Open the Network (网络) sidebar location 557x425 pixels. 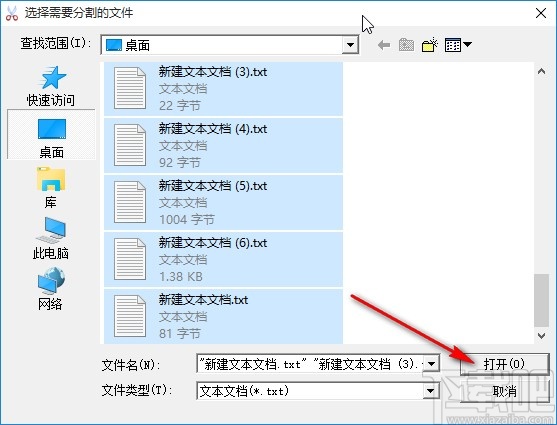click(51, 289)
